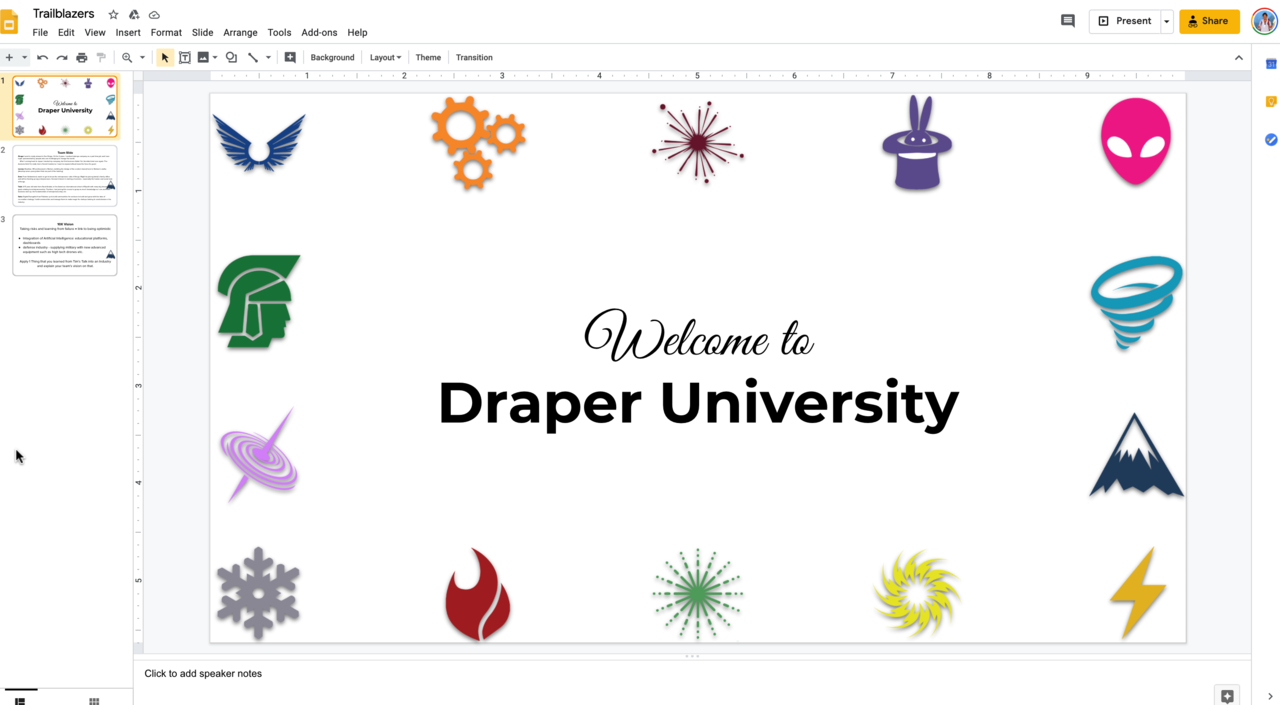
Task: Open the Insert menu
Action: (x=128, y=33)
